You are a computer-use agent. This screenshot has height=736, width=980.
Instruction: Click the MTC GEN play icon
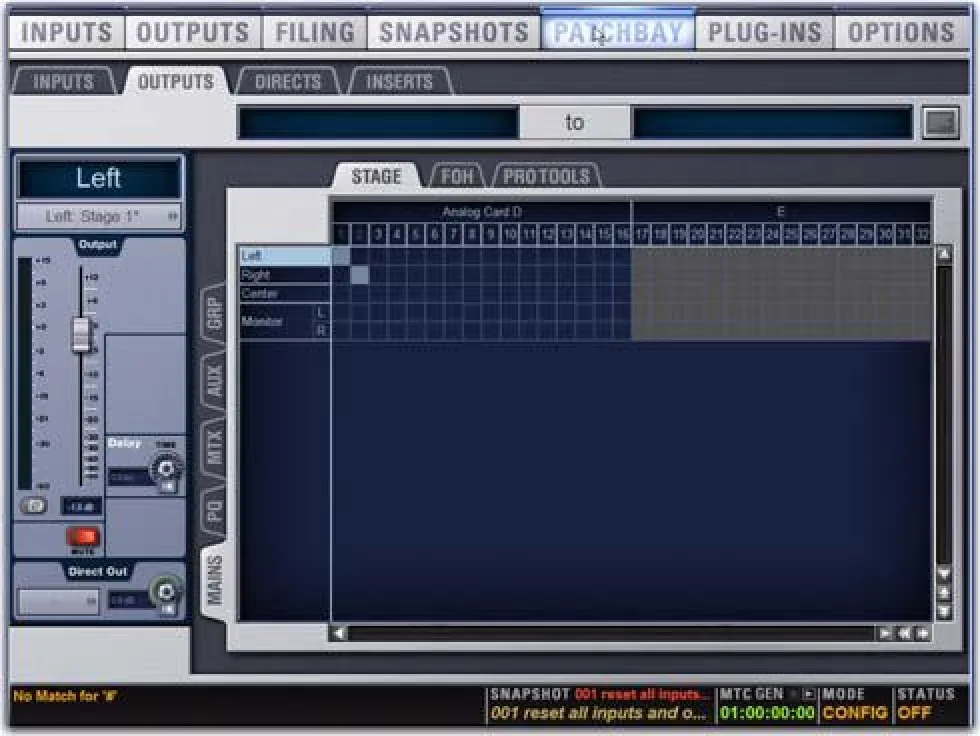(808, 694)
